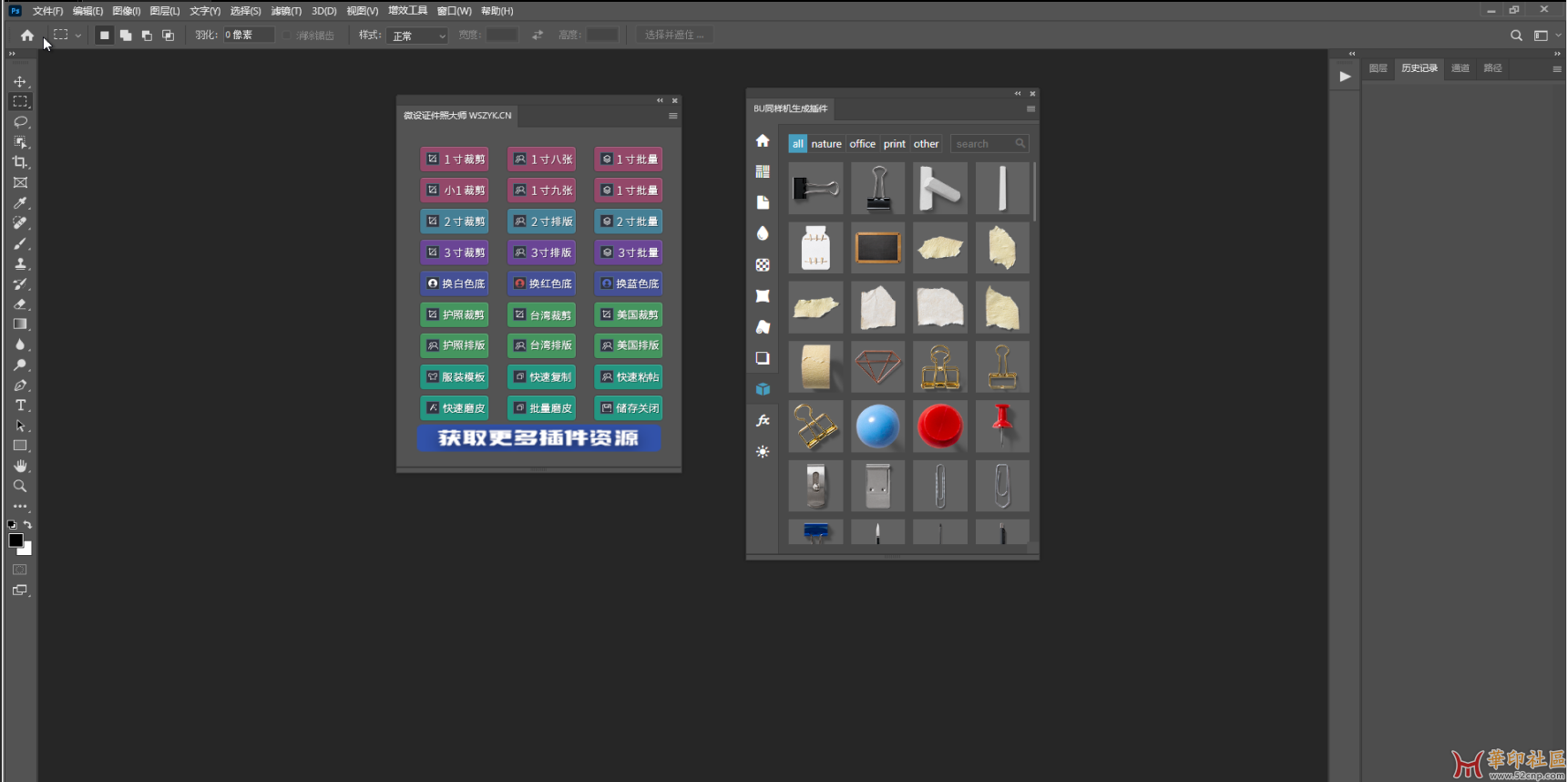Expand the toolbox to two columns
1568x782 pixels.
tap(12, 54)
